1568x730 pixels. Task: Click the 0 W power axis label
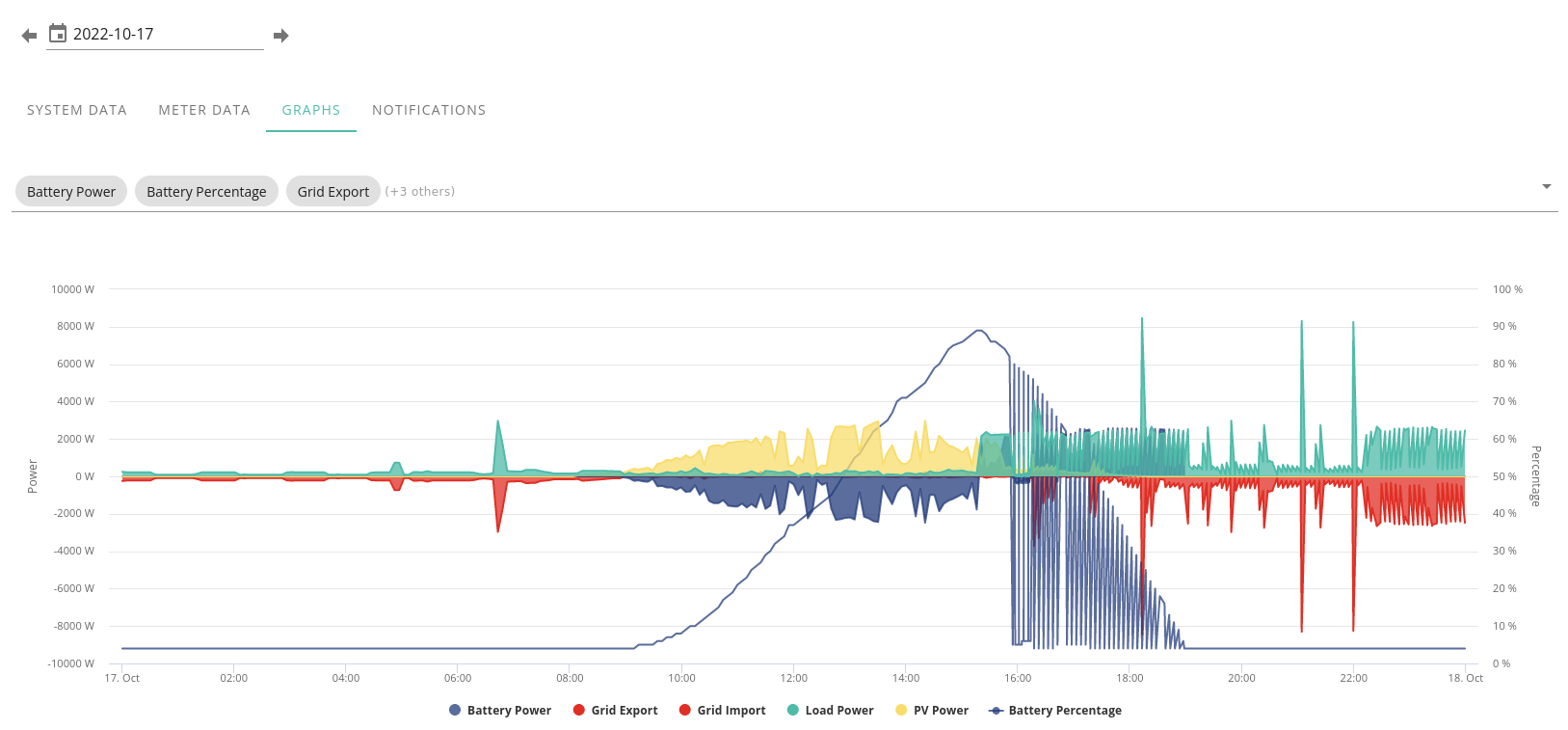(85, 476)
